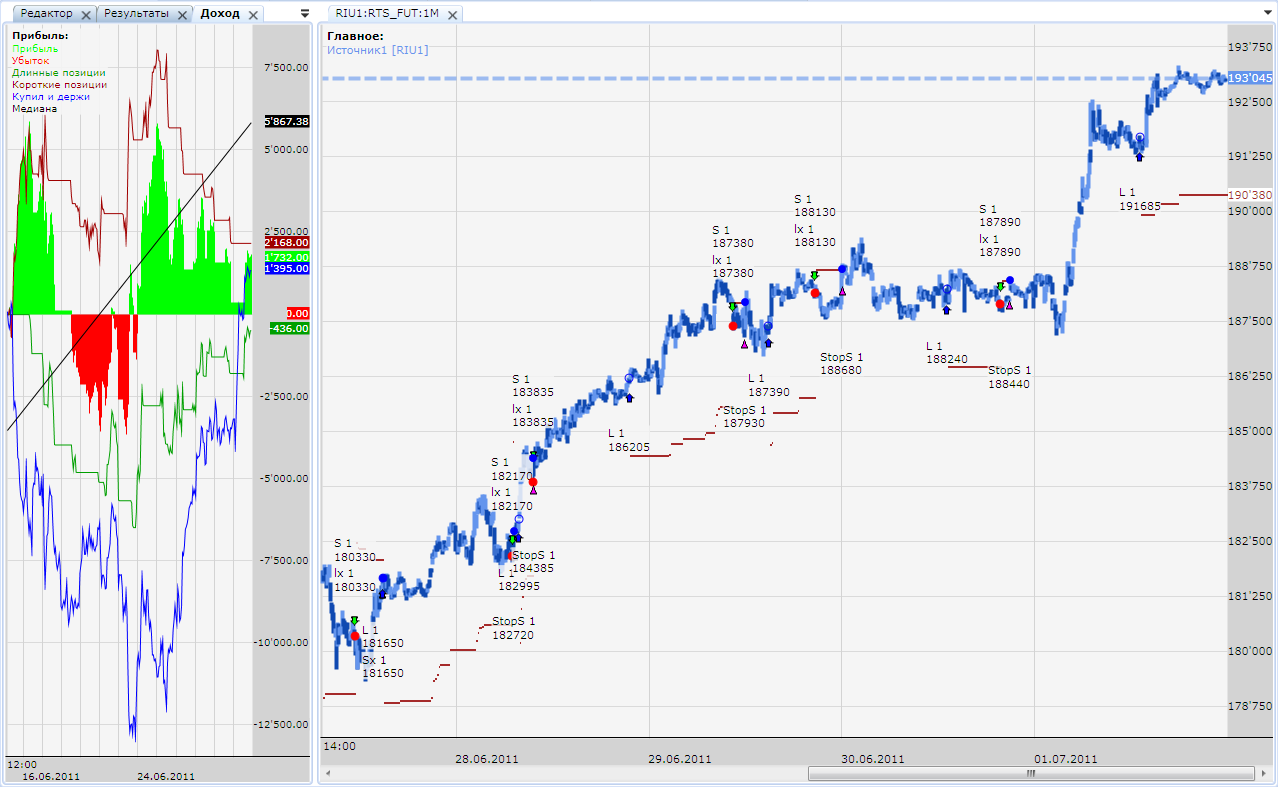Click the 185'000 price axis label
Viewport: 1278px width, 787px height.
[1250, 431]
